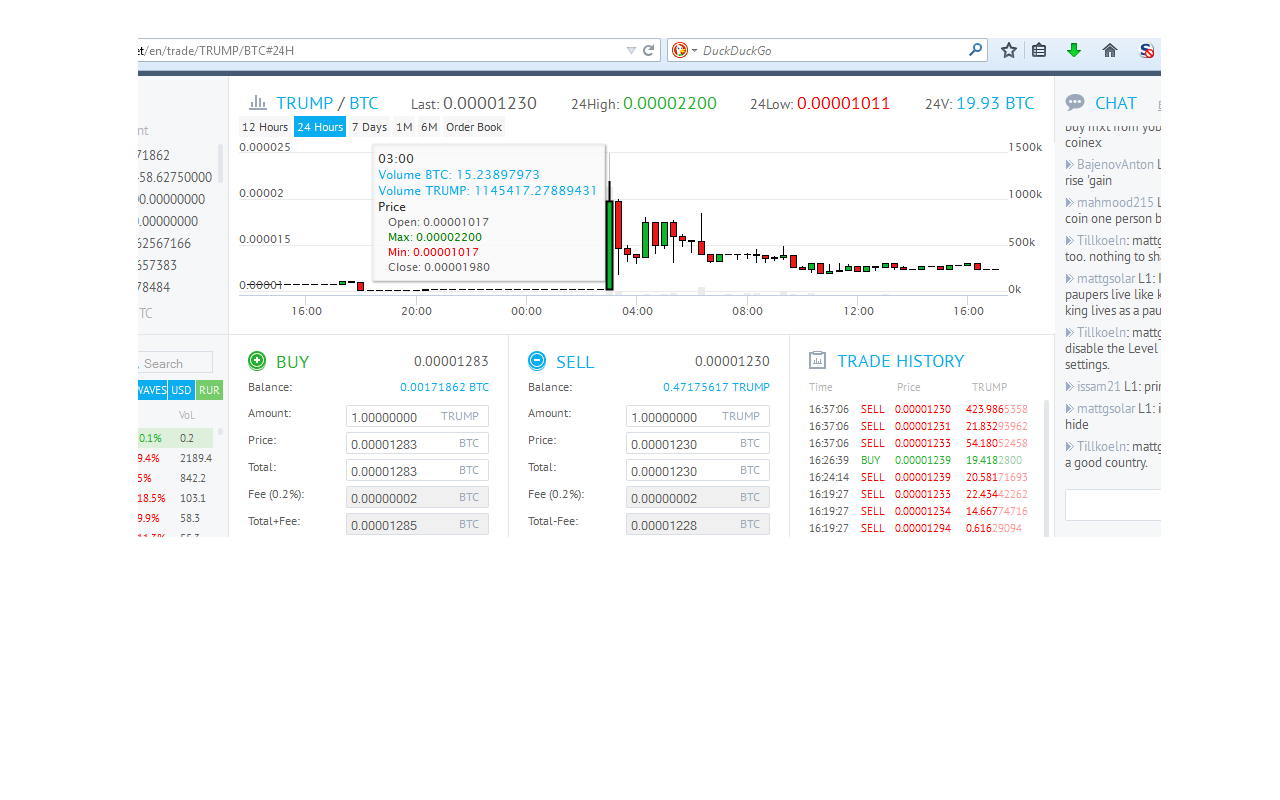Image resolution: width=1280 pixels, height=800 pixels.
Task: Switch chart to the 7 Days tab
Action: [369, 127]
